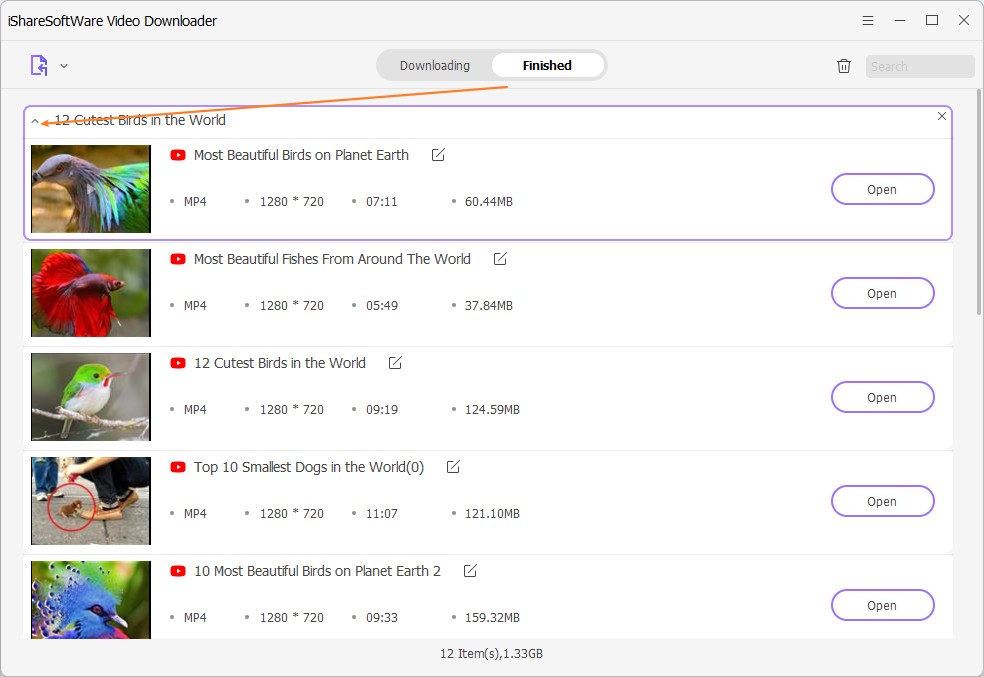Select the Finished tab
The image size is (984, 677).
pos(547,65)
